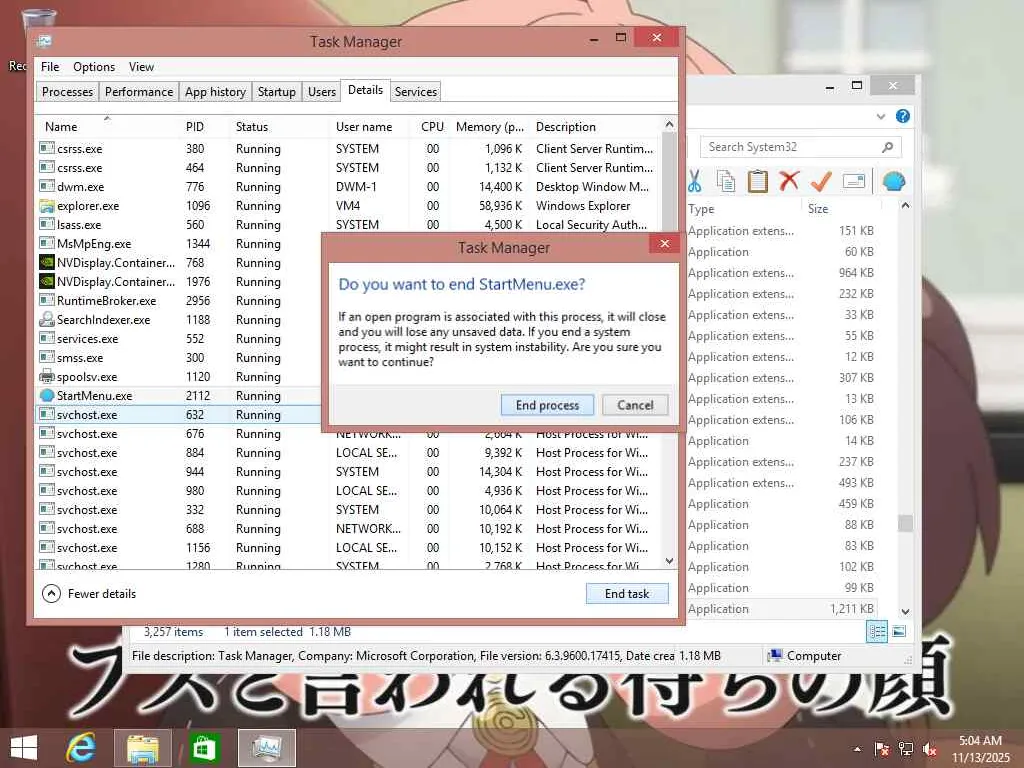1024x768 pixels.
Task: Click the Cut scissors icon in Explorer
Action: (x=694, y=181)
